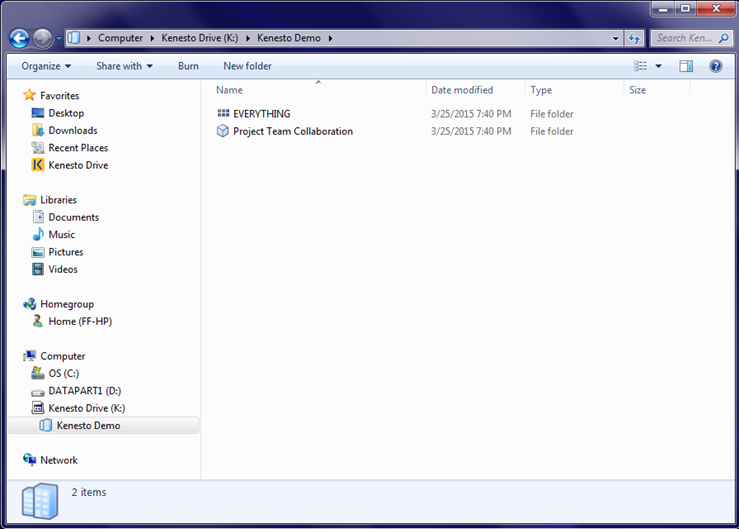Open Libraries in navigation pane
The height and width of the screenshot is (529, 739).
point(58,200)
